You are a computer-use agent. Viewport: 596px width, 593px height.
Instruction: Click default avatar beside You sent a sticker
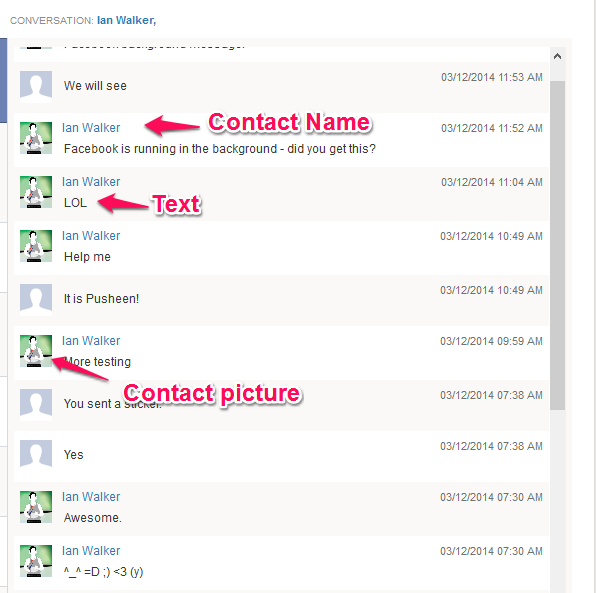(x=36, y=404)
